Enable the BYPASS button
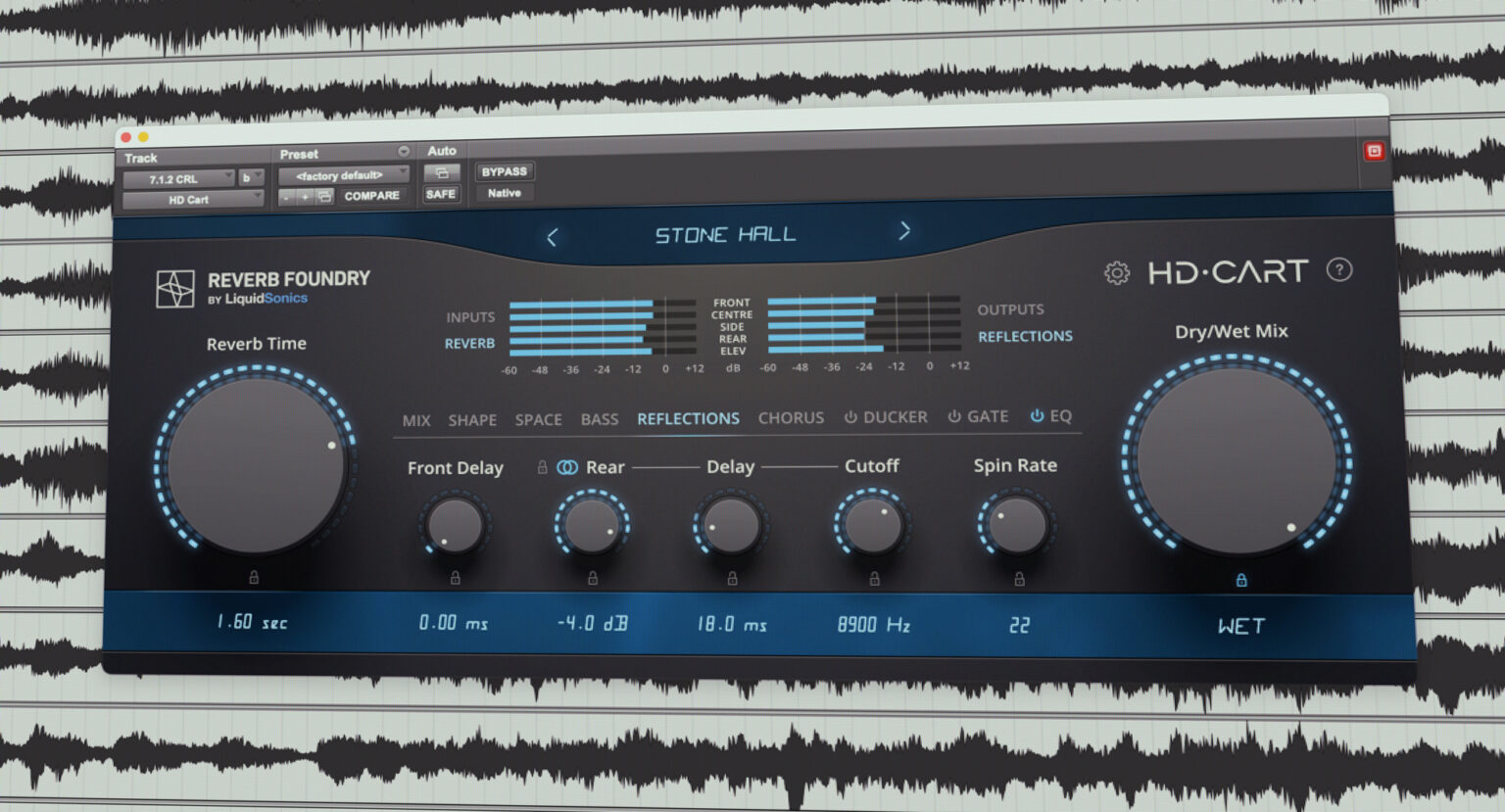Viewport: 1505px width, 812px height. click(504, 171)
